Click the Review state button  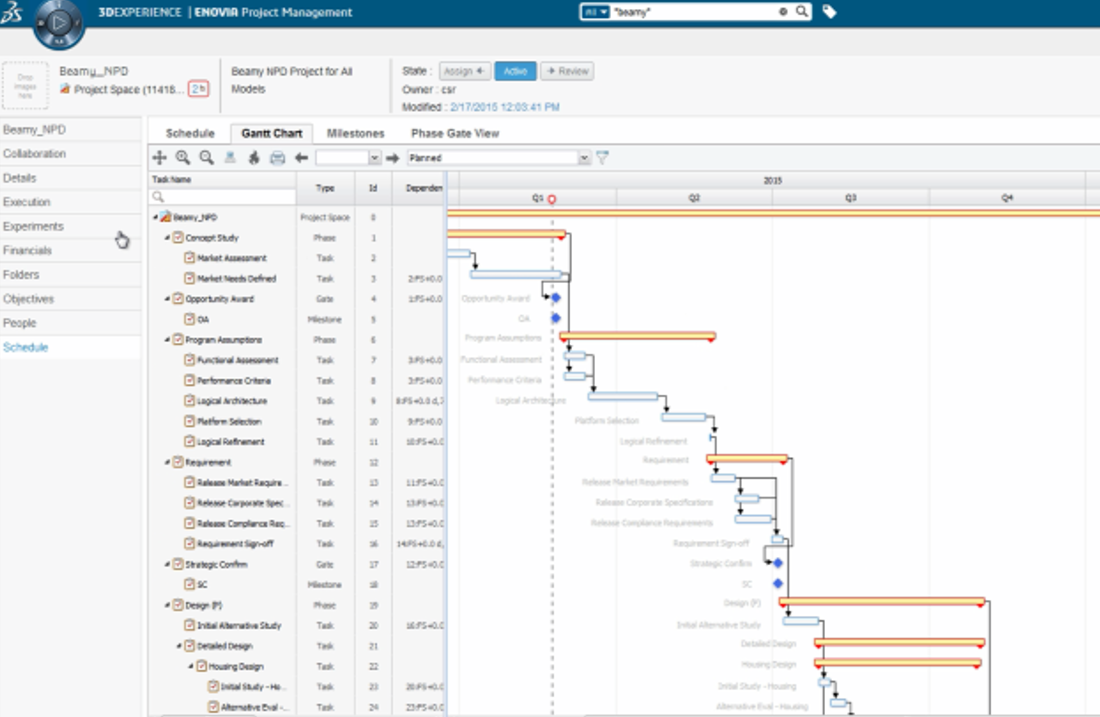pos(567,71)
